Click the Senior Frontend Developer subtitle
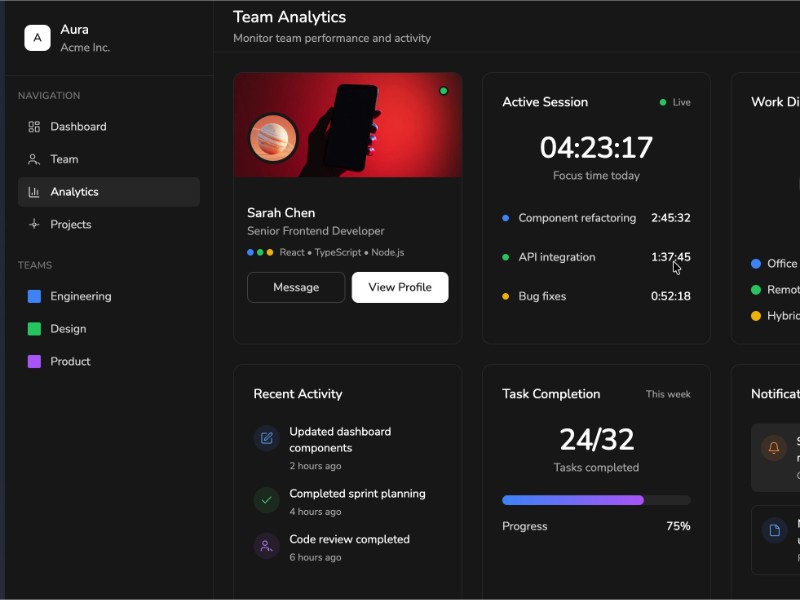 point(316,231)
